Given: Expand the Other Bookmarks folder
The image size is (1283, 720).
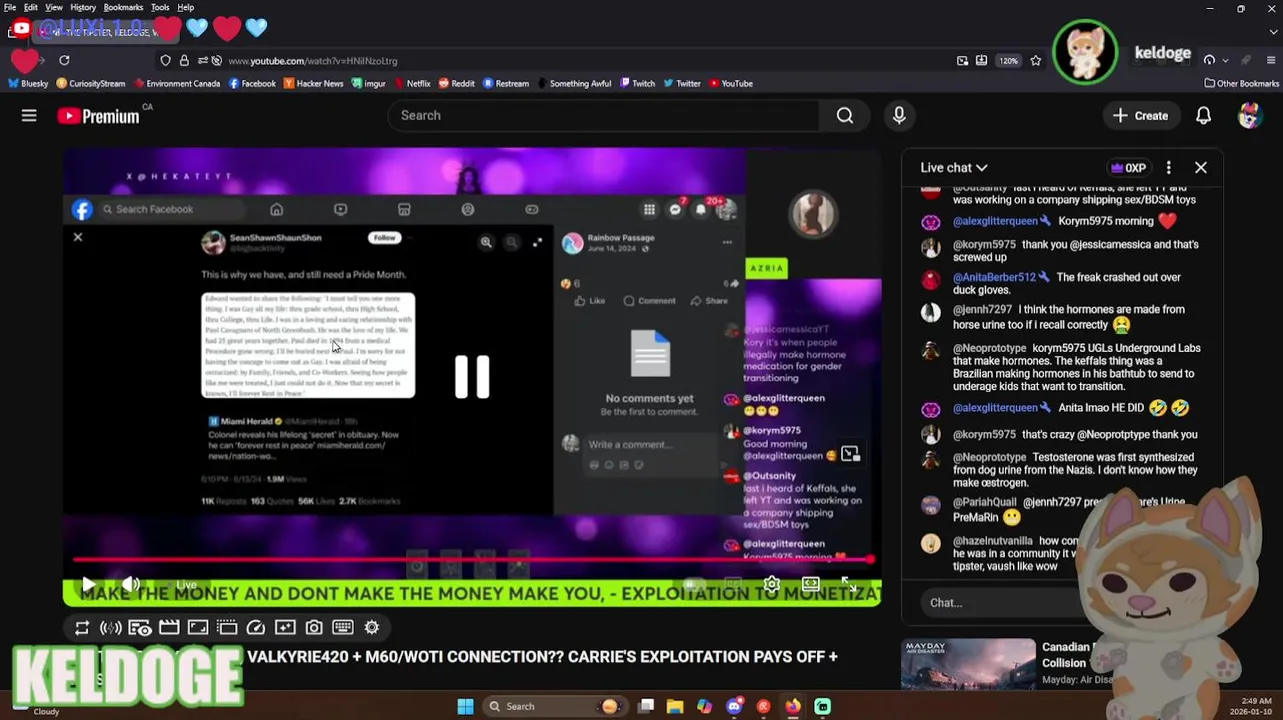Looking at the screenshot, I should pos(1241,83).
